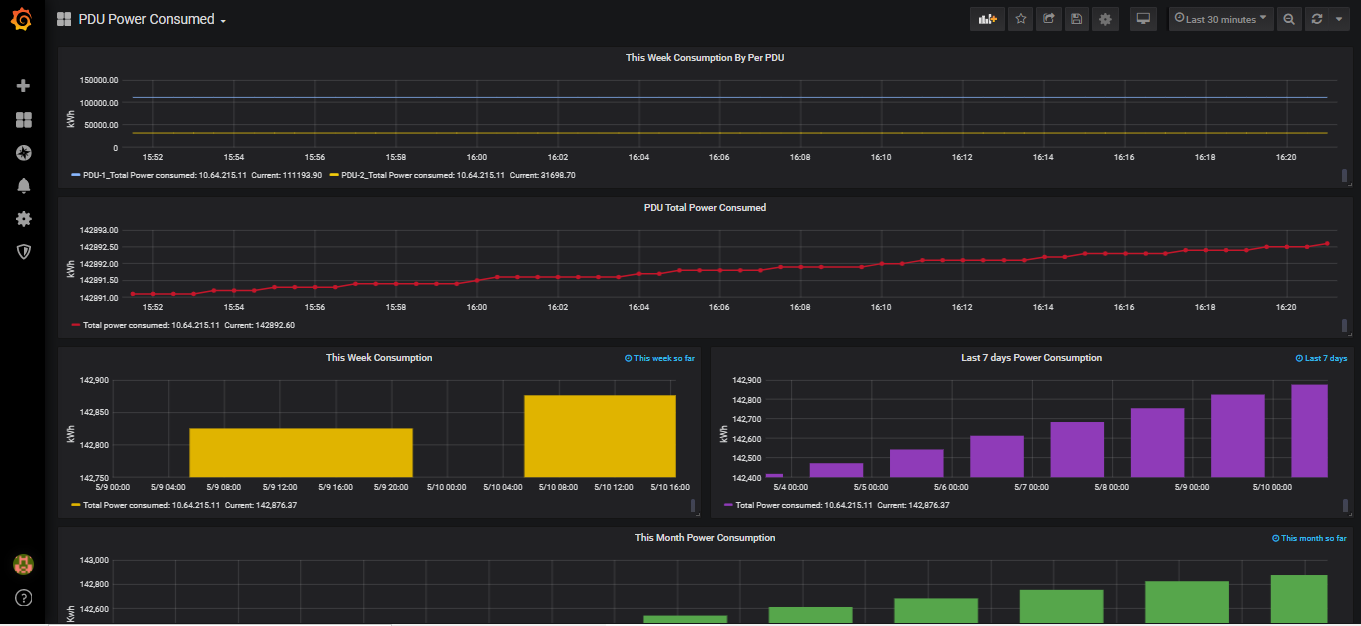Click the 5/9 yellow bar in This Week Consumption
Screen dimensions: 1361x626
pos(301,452)
